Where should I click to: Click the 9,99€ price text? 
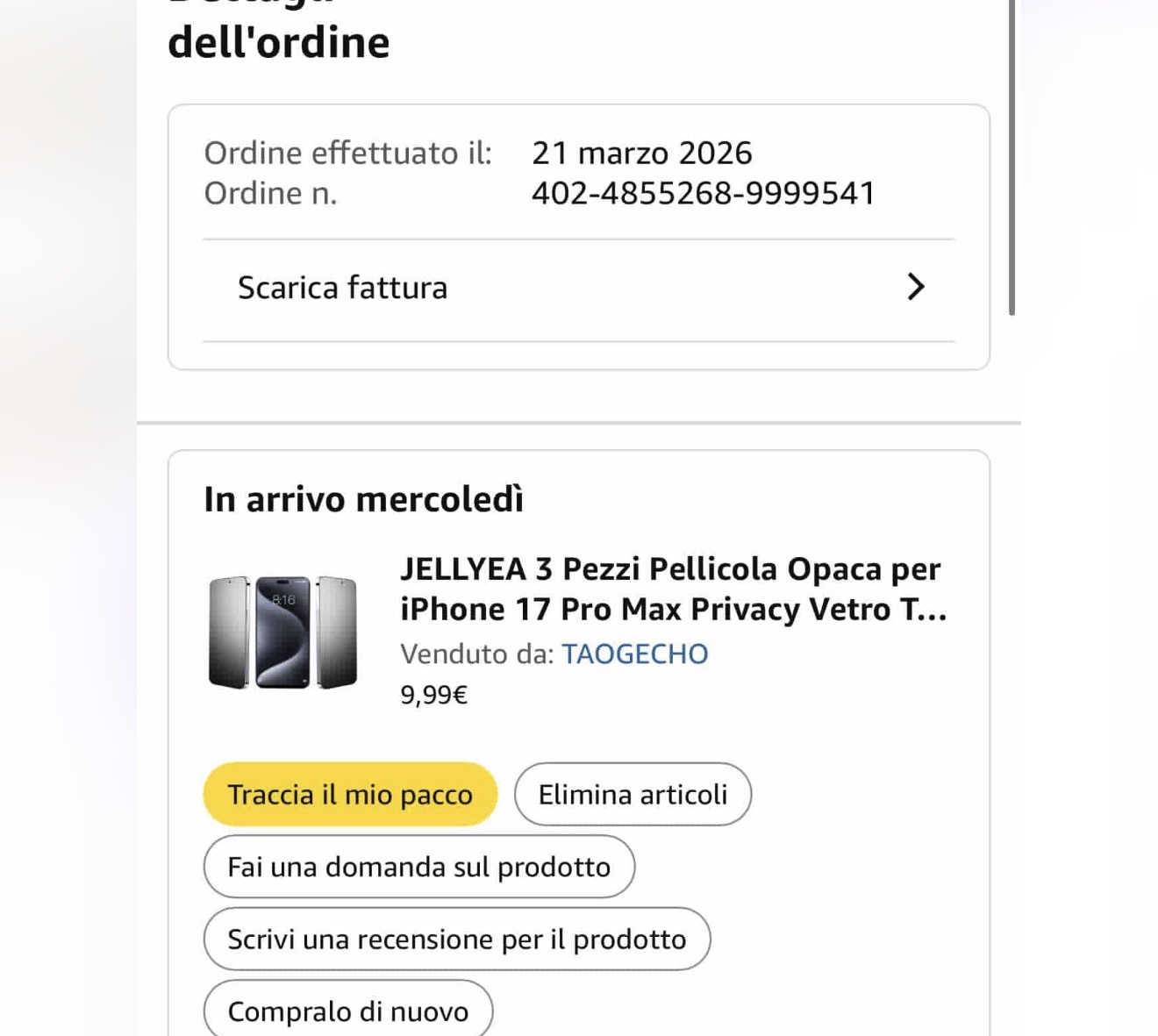tap(433, 695)
